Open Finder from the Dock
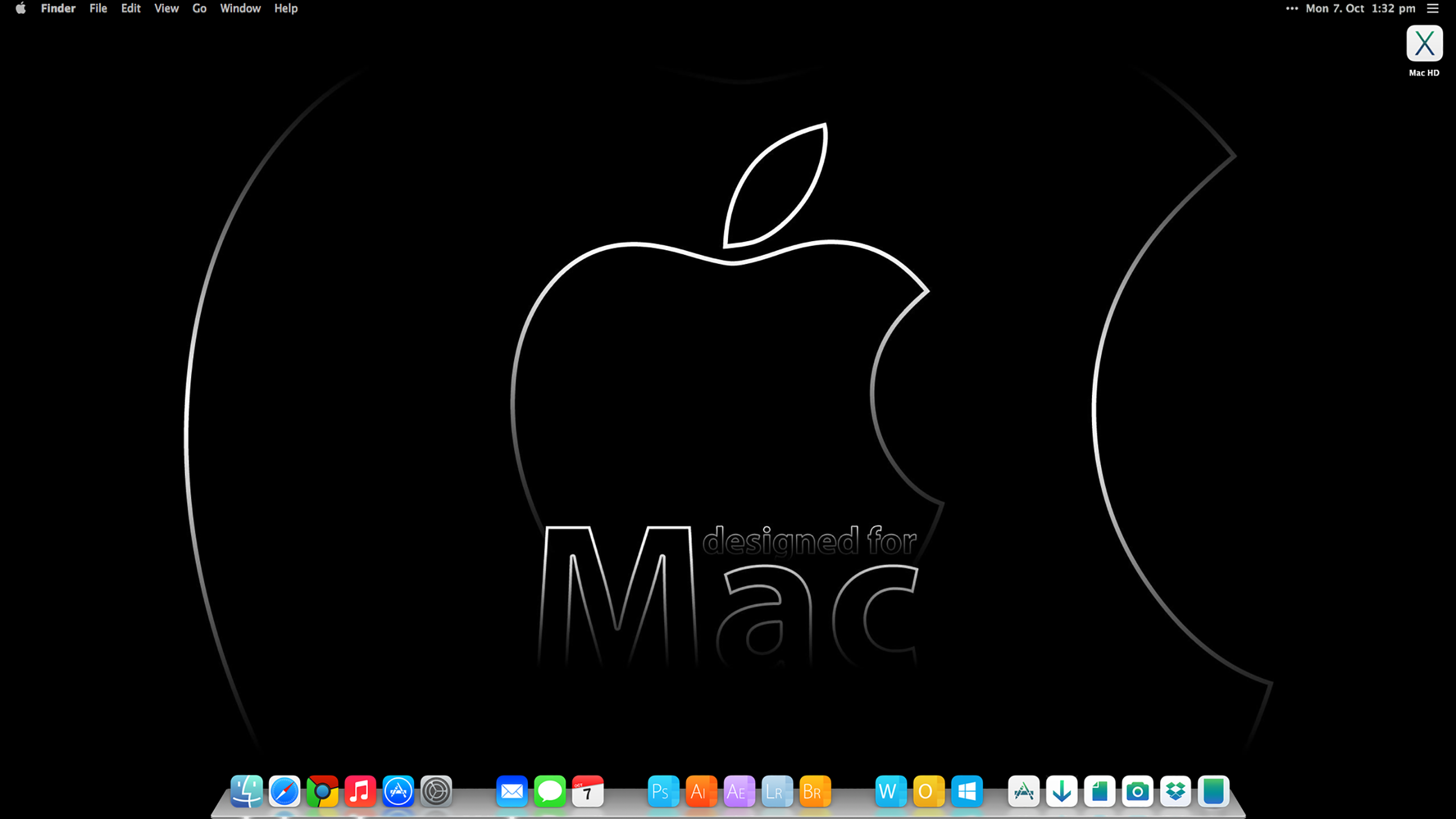The width and height of the screenshot is (1456, 819). click(x=246, y=791)
